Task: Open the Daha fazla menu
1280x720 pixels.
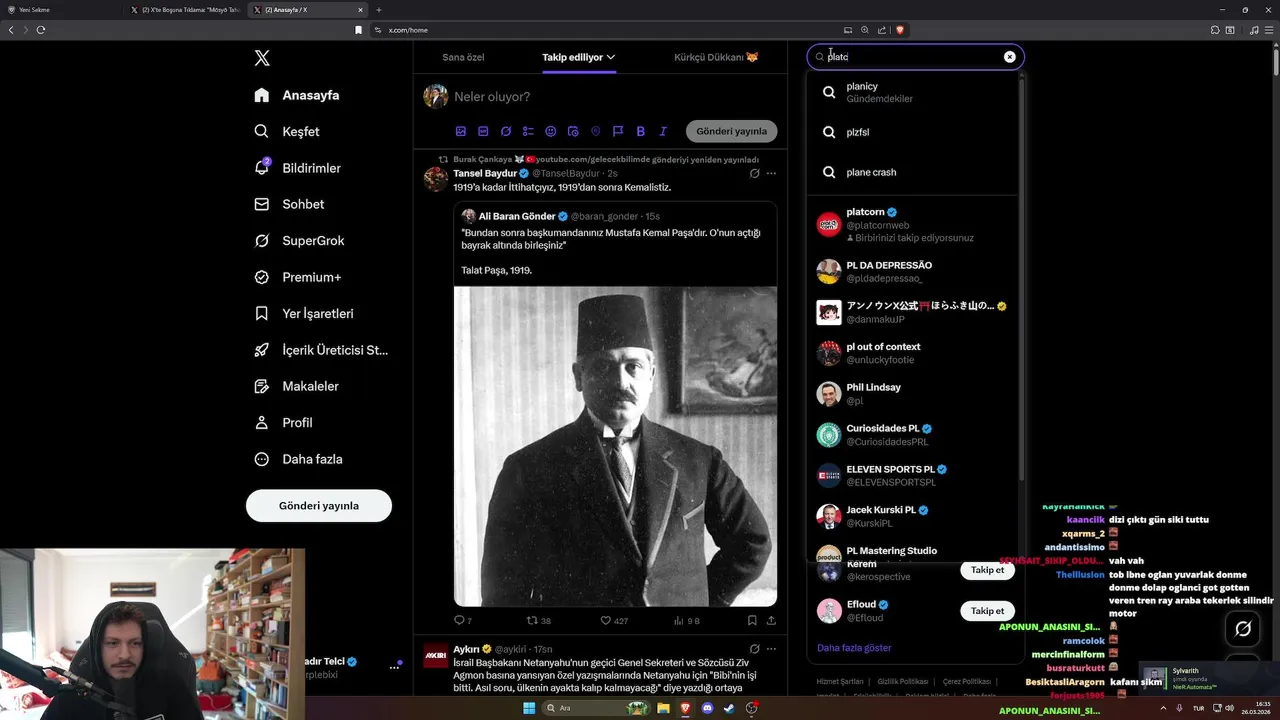Action: pyautogui.click(x=298, y=459)
